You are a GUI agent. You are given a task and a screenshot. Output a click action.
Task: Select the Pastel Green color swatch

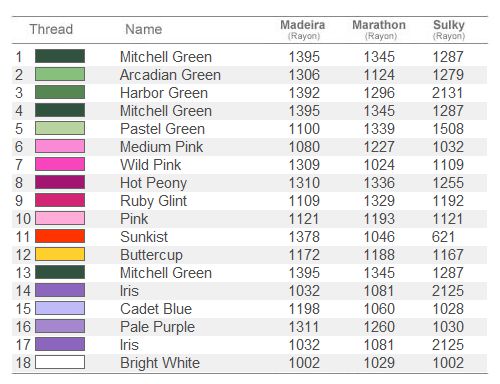click(x=60, y=128)
